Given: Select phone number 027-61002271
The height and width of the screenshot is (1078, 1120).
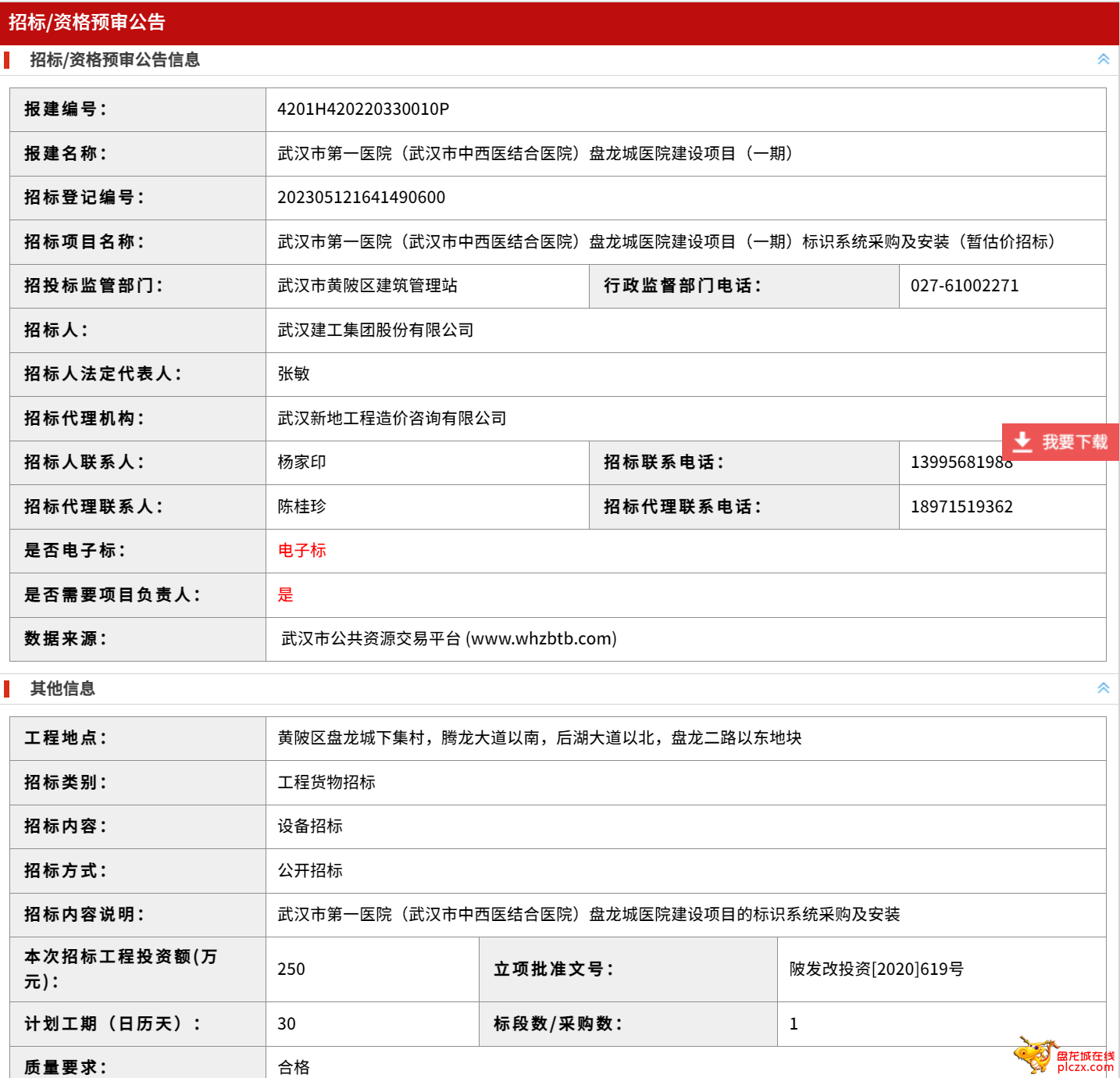Looking at the screenshot, I should click(965, 286).
